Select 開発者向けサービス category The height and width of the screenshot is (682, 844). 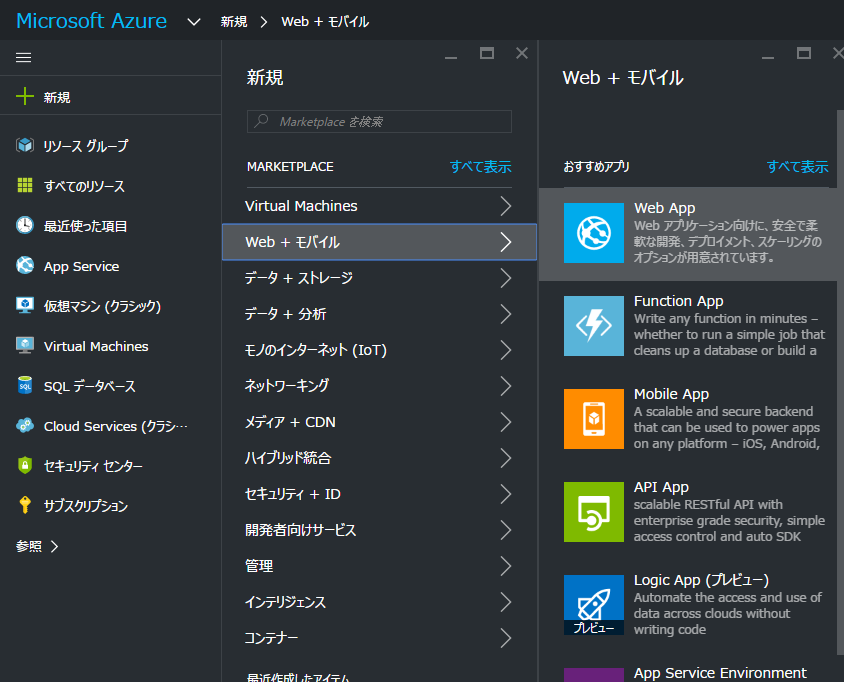click(x=379, y=530)
